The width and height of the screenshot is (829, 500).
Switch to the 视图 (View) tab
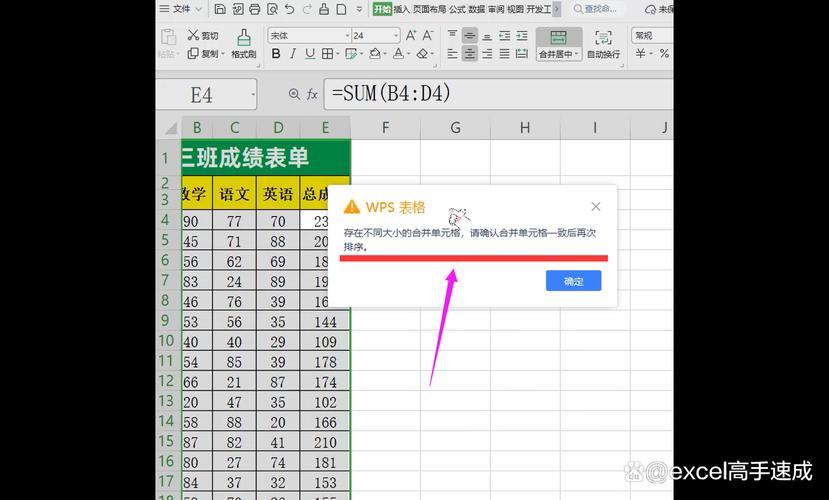click(515, 9)
